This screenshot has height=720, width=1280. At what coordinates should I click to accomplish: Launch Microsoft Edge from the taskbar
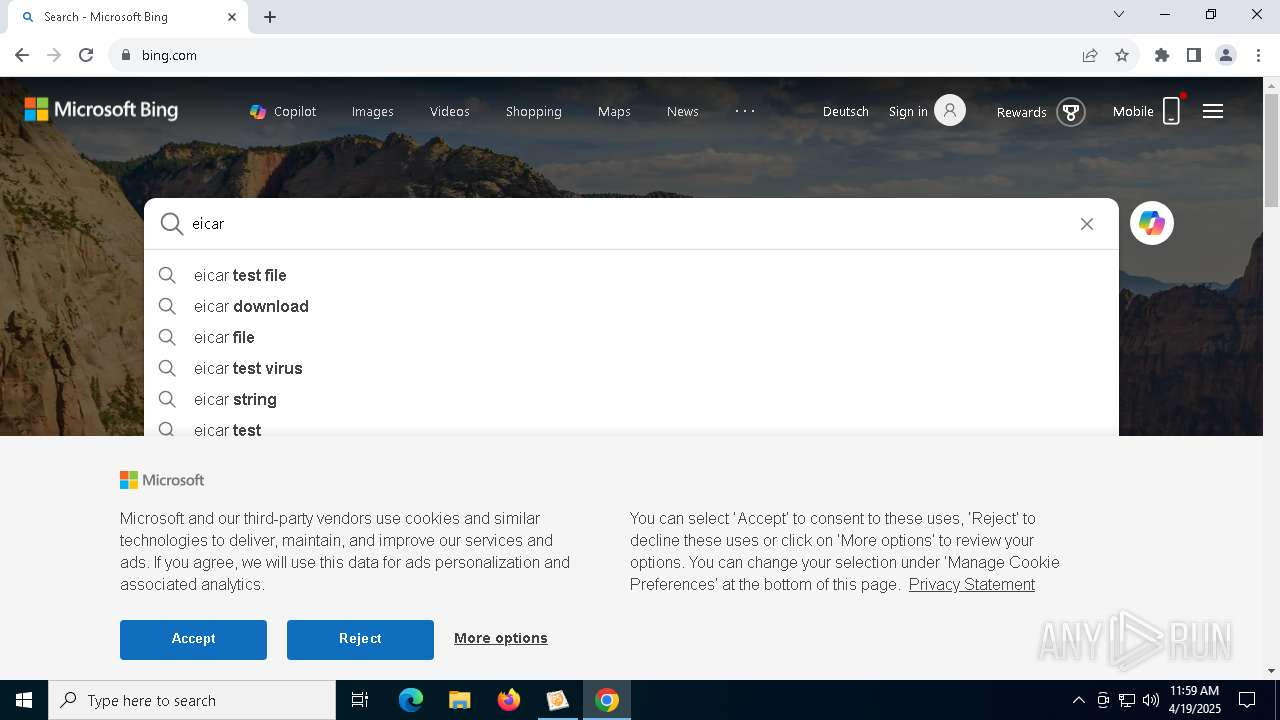(x=411, y=700)
